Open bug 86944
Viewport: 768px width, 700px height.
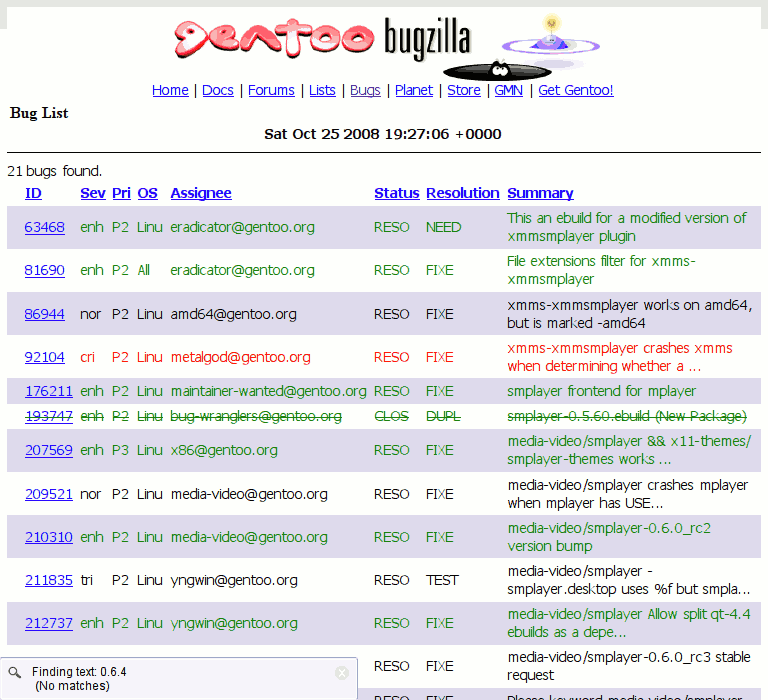pos(44,314)
